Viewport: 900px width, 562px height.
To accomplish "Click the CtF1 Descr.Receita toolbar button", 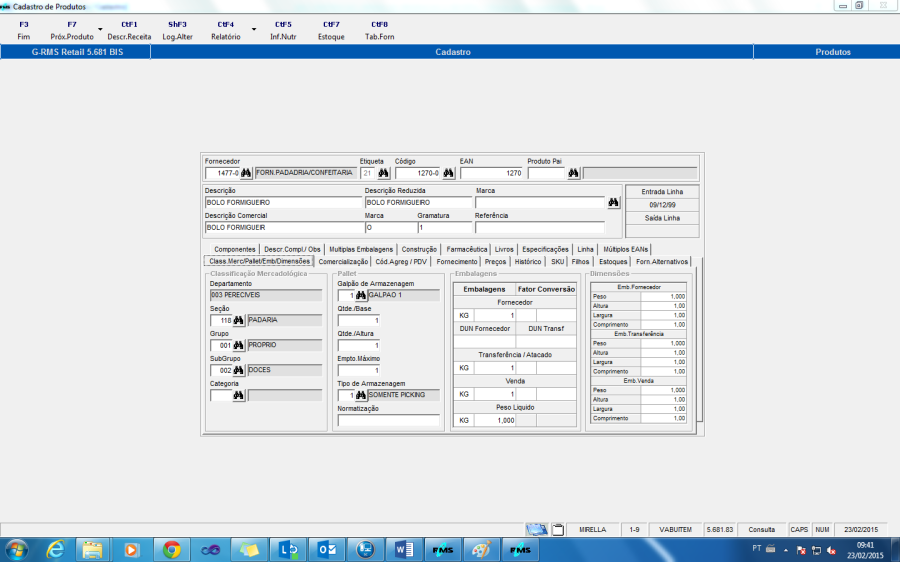I will (129, 30).
